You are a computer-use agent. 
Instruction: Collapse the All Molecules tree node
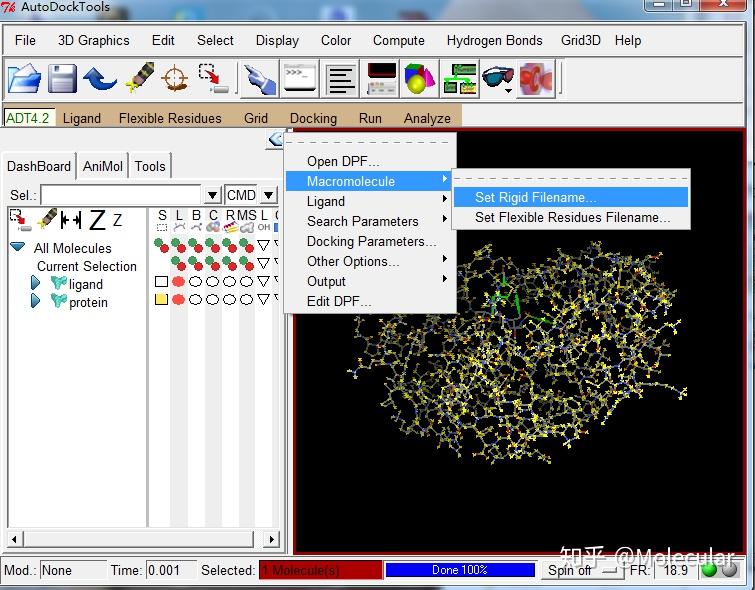(x=18, y=247)
